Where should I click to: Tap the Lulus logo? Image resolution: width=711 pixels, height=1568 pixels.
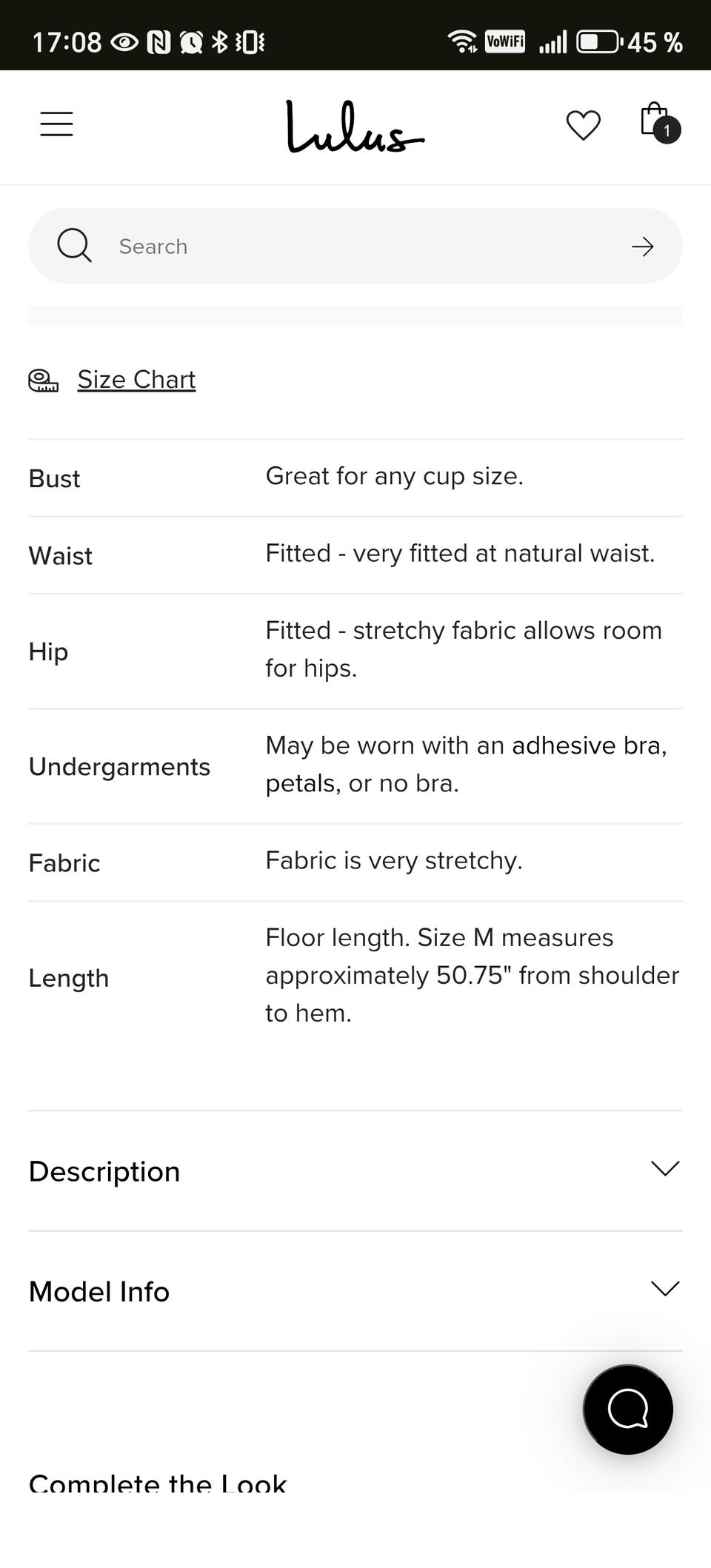355,127
